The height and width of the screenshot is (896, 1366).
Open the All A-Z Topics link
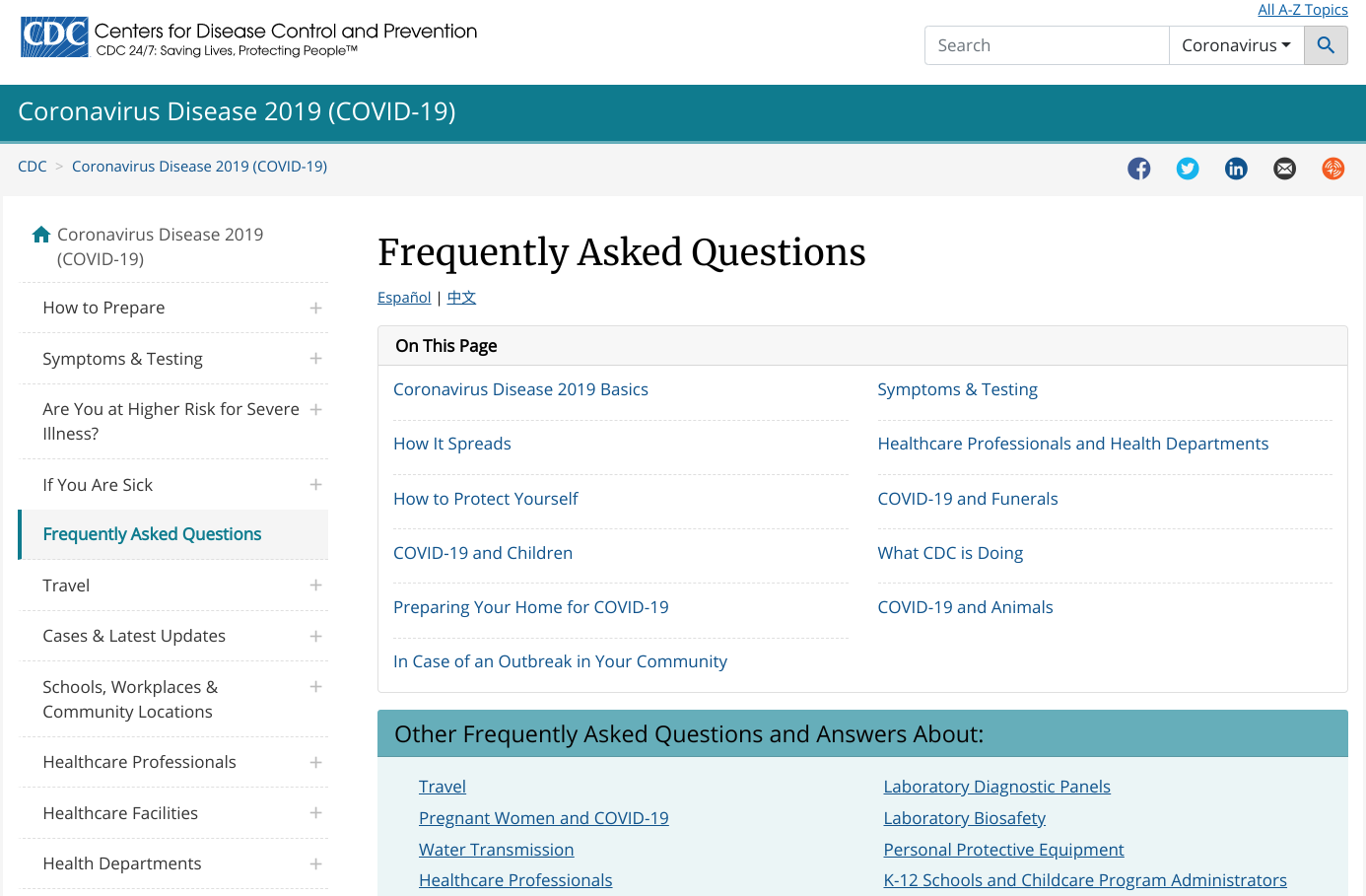1302,10
